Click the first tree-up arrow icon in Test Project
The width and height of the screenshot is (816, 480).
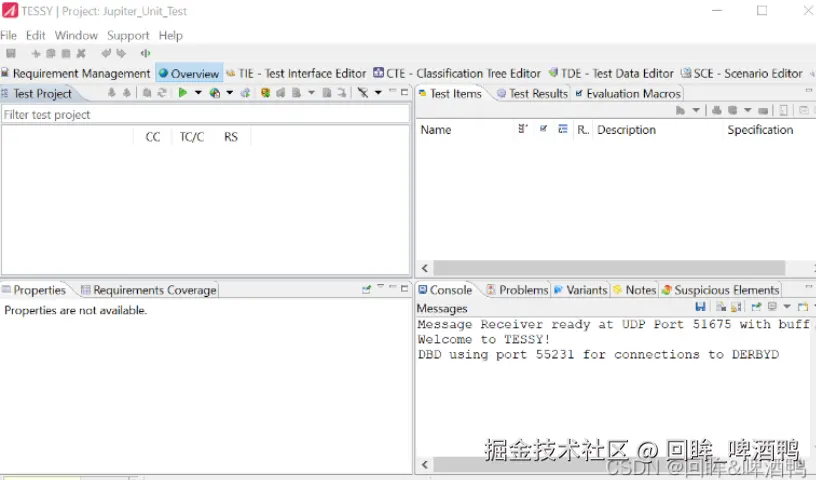pos(111,93)
